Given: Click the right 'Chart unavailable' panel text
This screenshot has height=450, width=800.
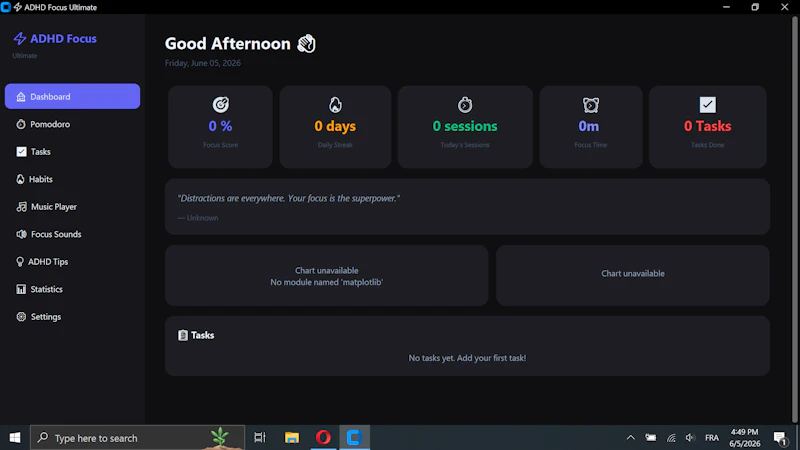Looking at the screenshot, I should (x=633, y=273).
